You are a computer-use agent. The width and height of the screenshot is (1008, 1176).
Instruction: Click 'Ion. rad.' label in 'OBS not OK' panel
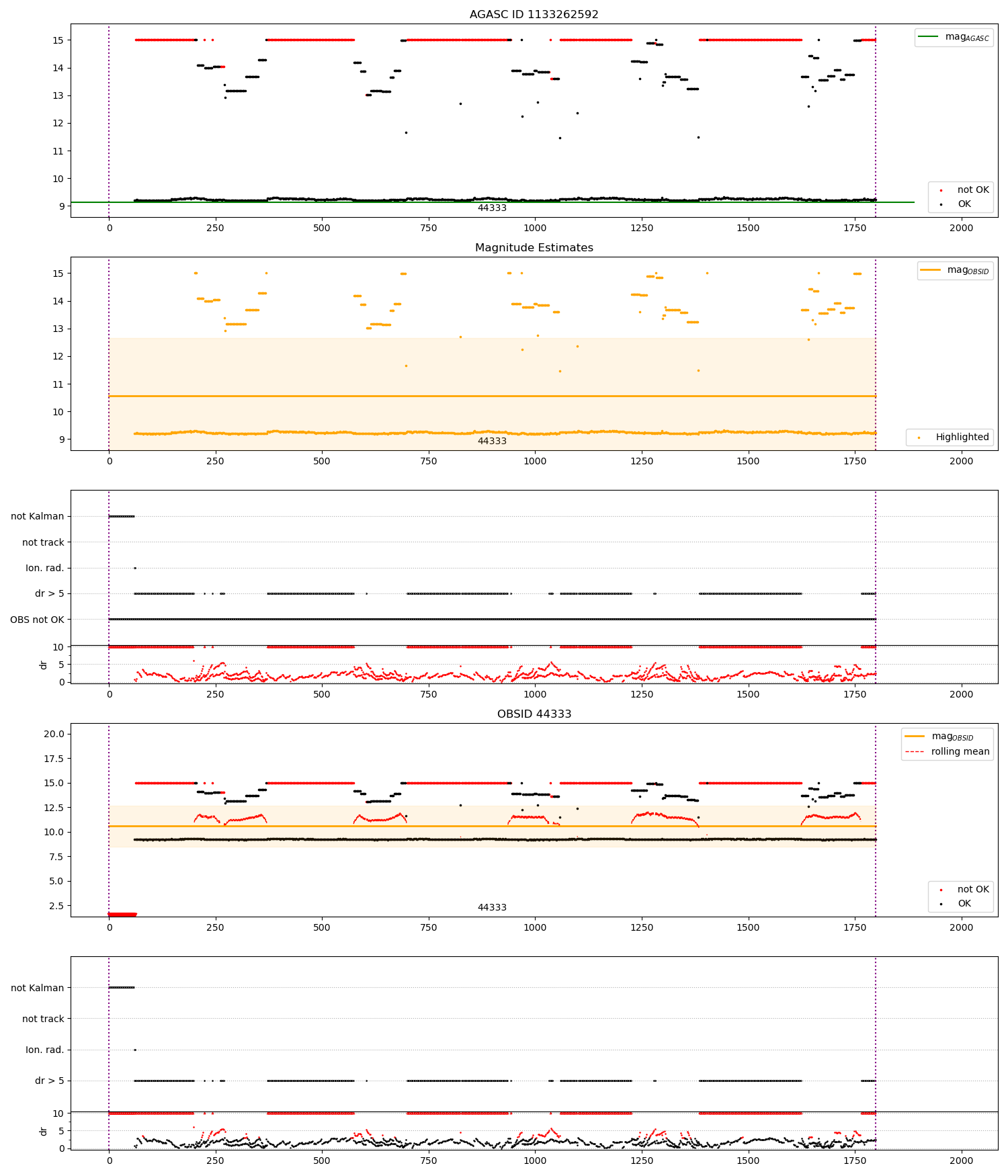[44, 568]
